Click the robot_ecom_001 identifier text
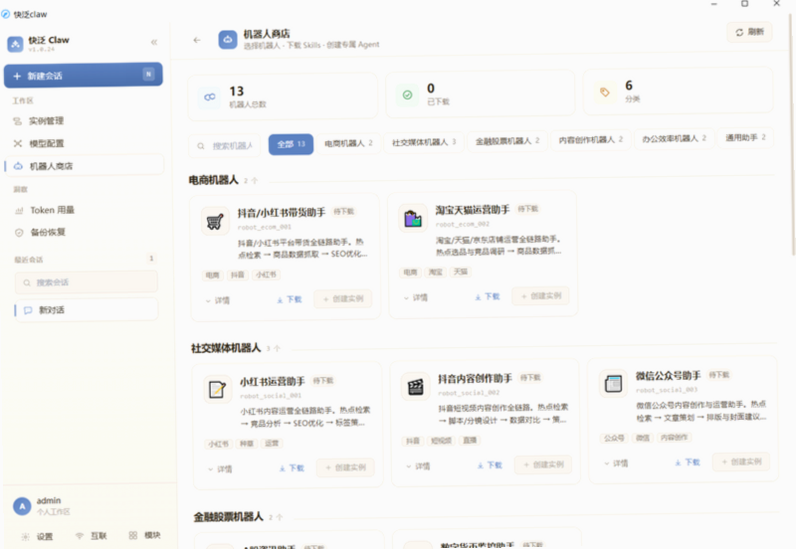Image resolution: width=796 pixels, height=549 pixels. 264,227
